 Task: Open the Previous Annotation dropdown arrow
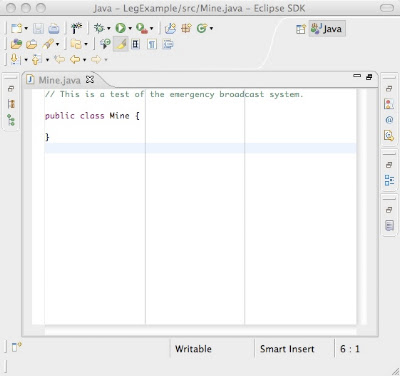[47, 60]
